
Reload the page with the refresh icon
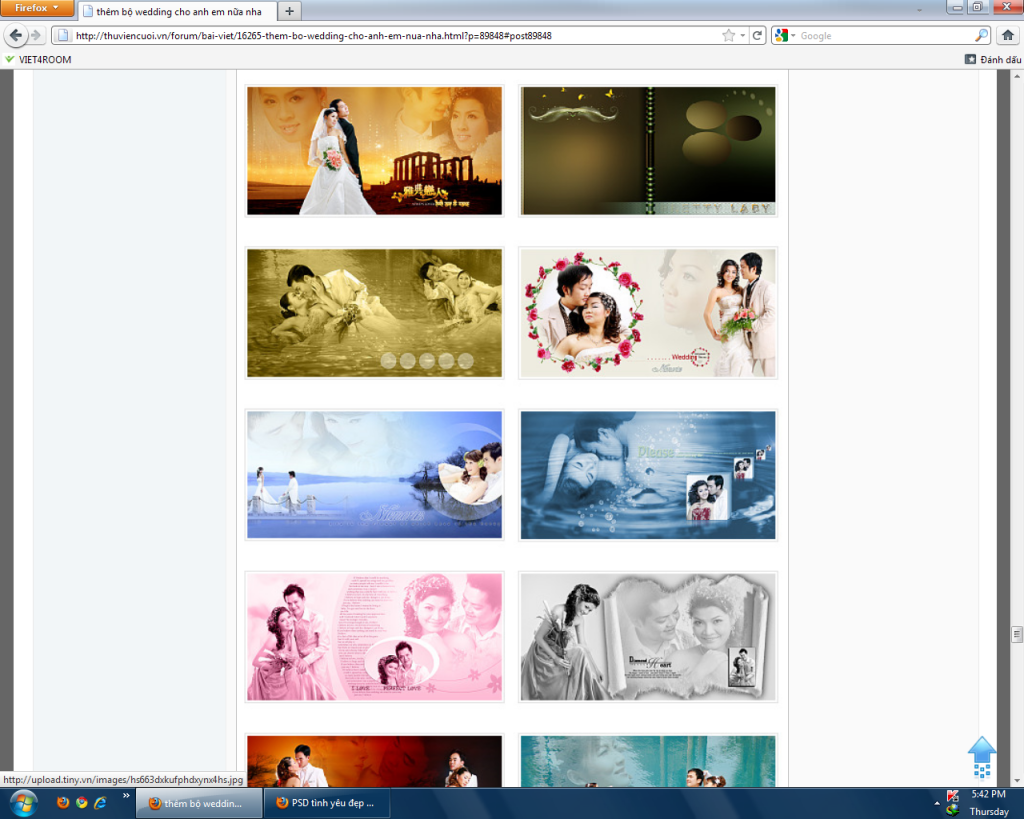pyautogui.click(x=757, y=35)
